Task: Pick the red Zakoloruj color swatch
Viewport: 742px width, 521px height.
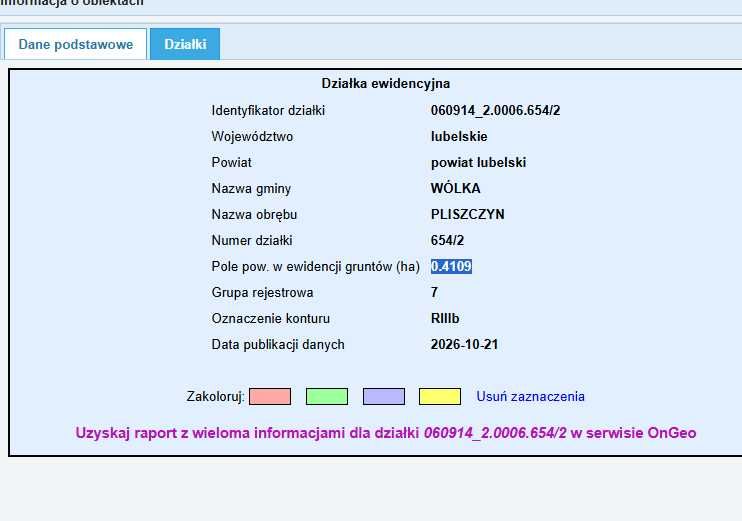Action: [x=270, y=397]
